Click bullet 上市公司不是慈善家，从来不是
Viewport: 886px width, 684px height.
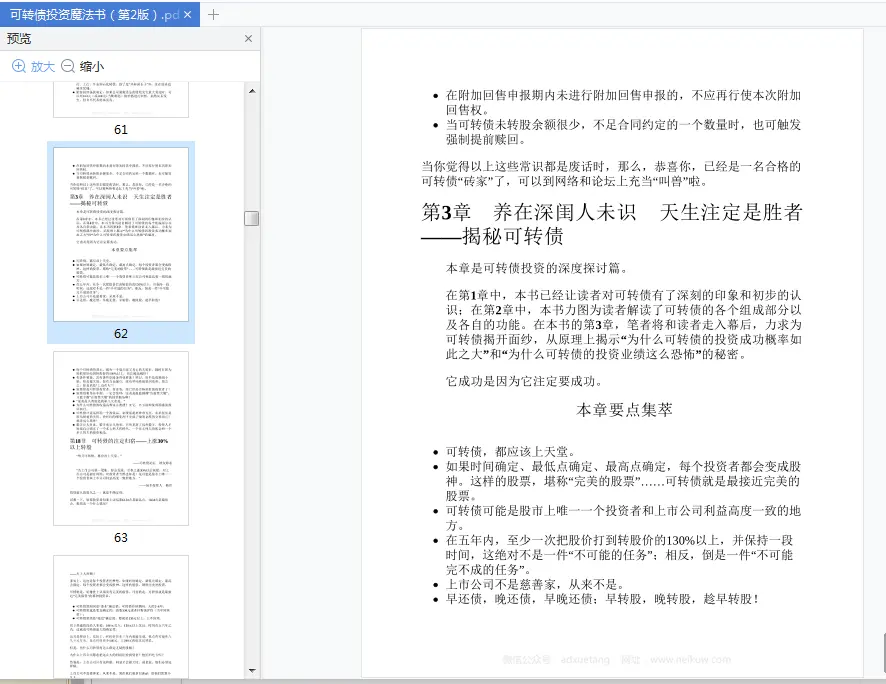coord(535,585)
